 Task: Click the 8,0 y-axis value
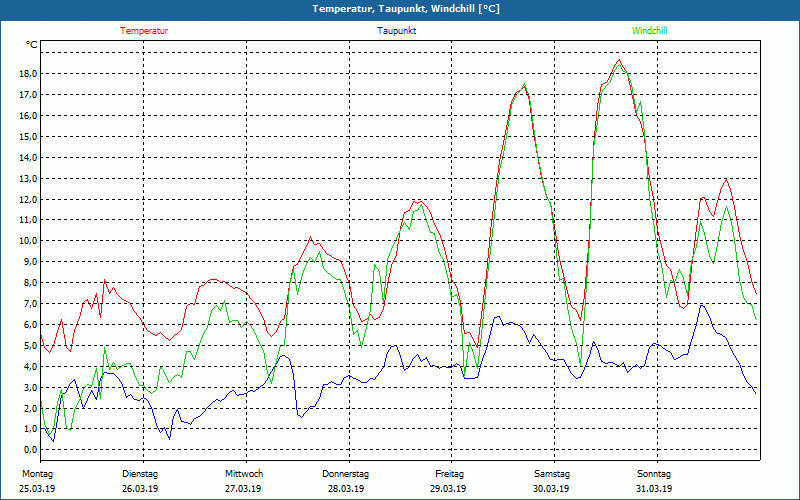tap(30, 282)
